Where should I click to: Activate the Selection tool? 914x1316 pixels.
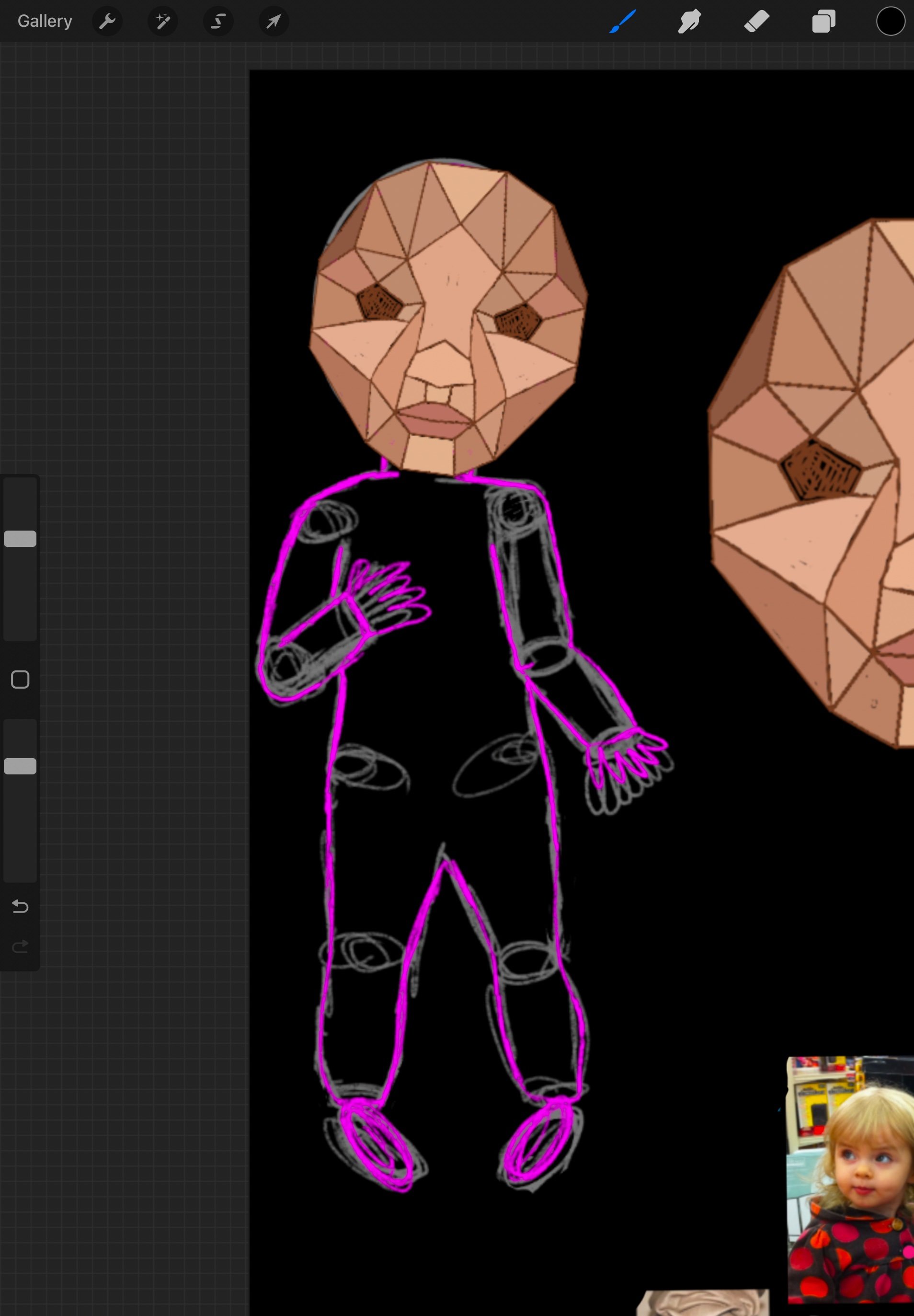pyautogui.click(x=218, y=22)
